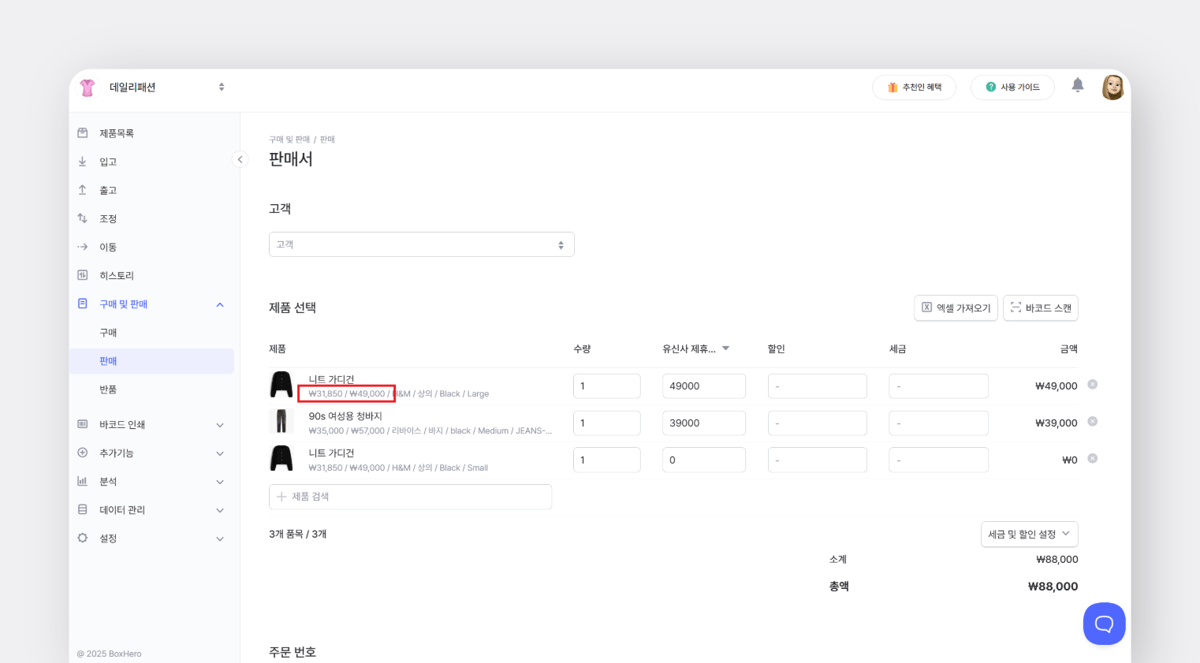This screenshot has width=1200, height=663.
Task: Open the 이동 page from sidebar
Action: coord(105,246)
